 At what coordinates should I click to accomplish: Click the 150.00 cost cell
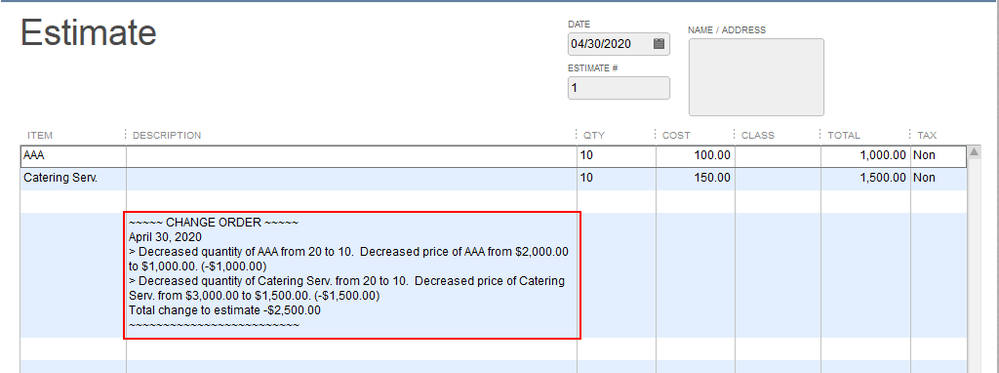point(695,179)
